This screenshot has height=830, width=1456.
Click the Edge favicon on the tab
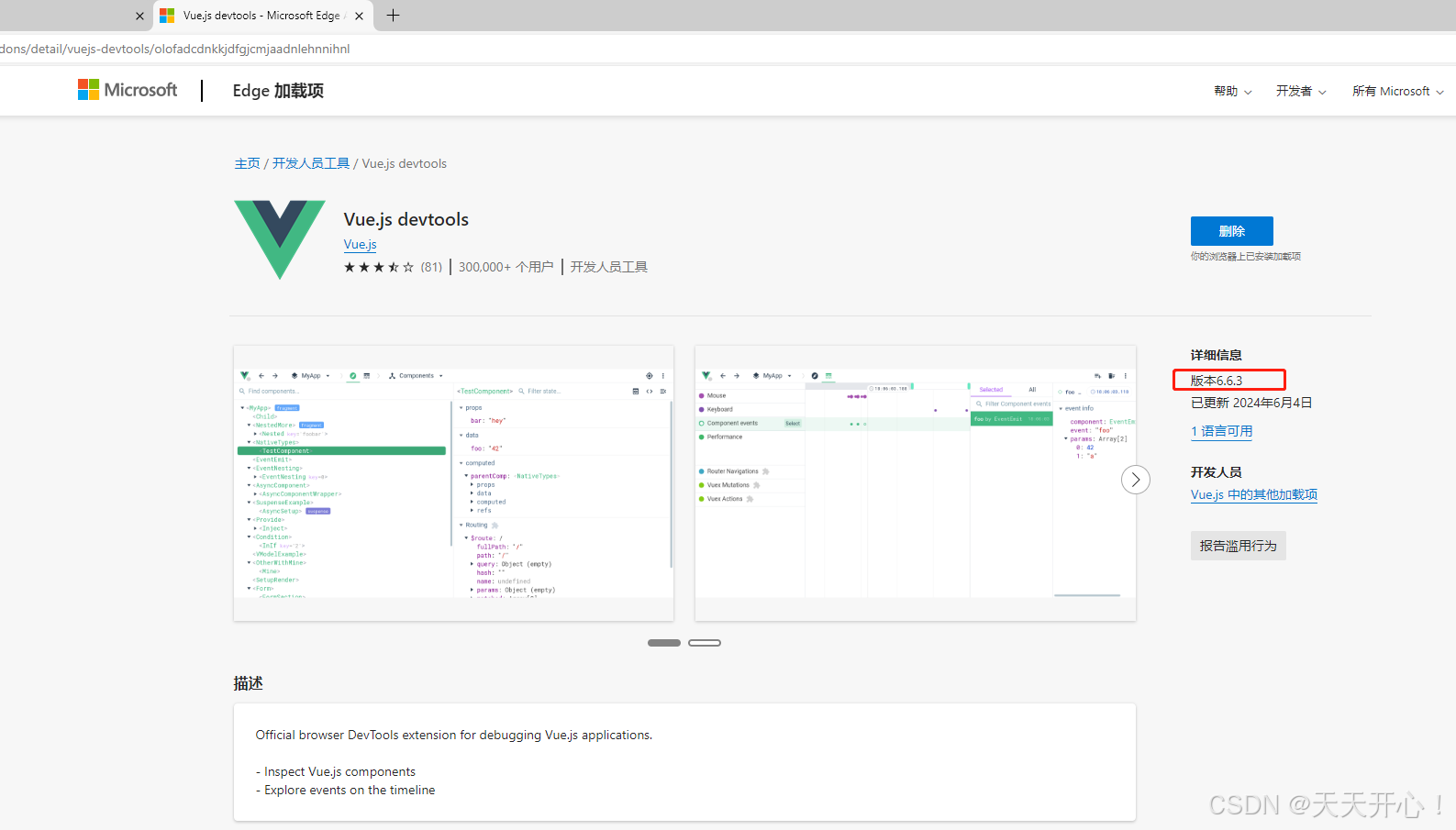tap(167, 16)
